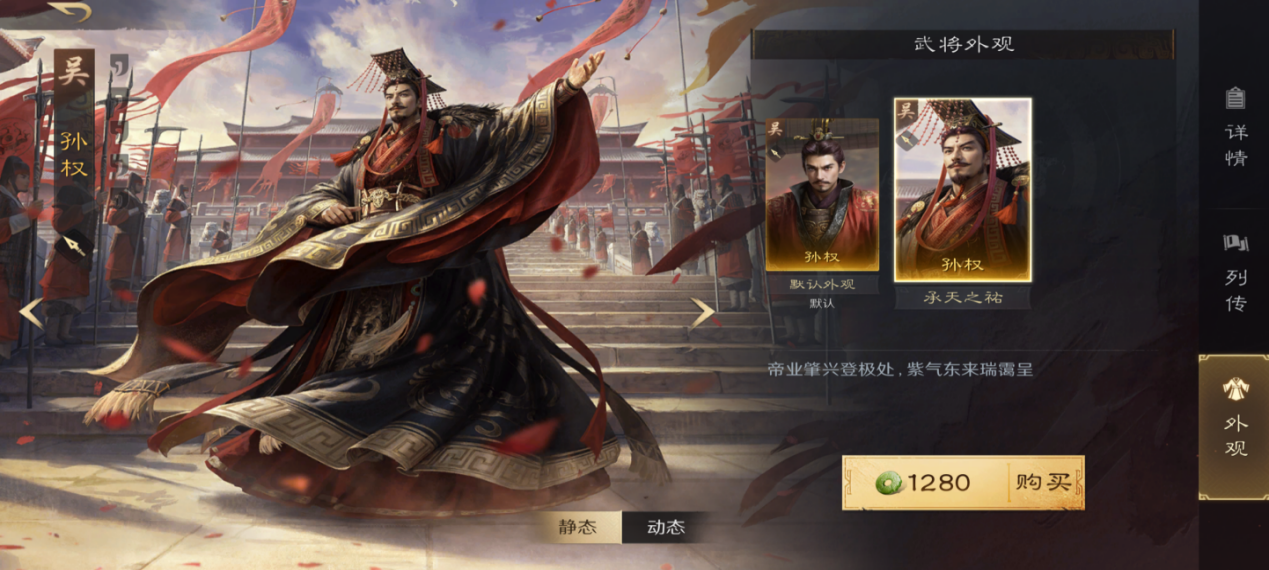
Task: Switch the portrait to 动态 mode
Action: (666, 527)
